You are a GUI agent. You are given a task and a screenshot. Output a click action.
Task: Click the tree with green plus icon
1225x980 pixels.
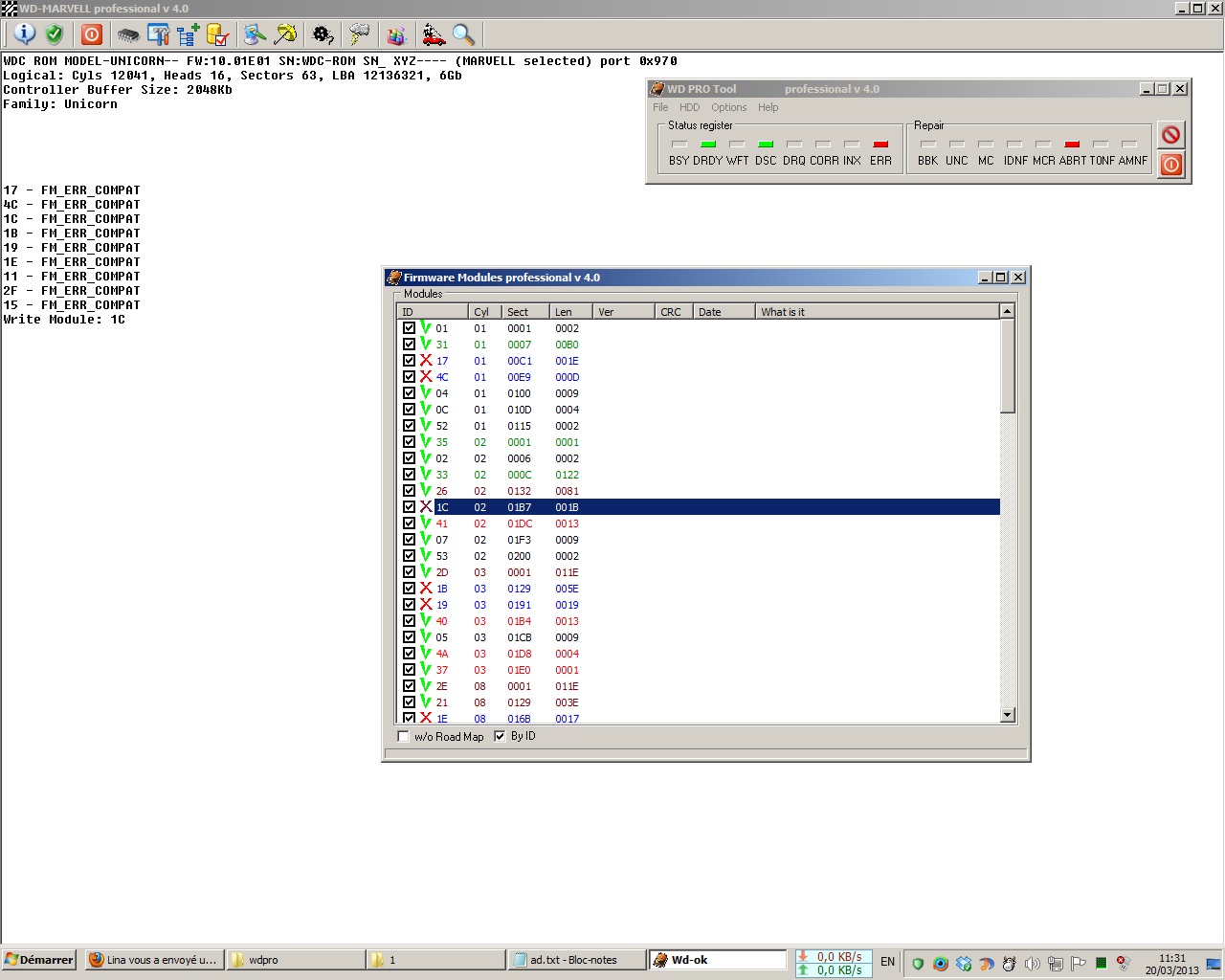pyautogui.click(x=188, y=35)
